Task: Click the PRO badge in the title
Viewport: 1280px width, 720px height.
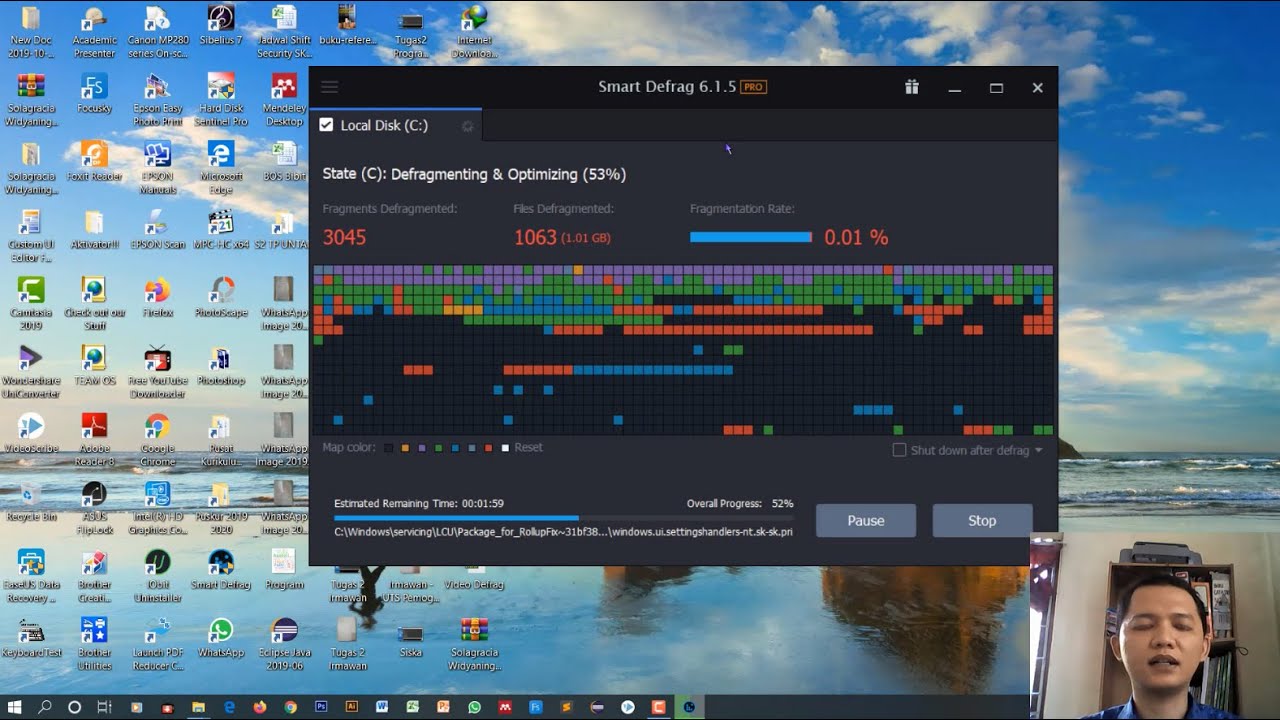Action: coord(753,87)
